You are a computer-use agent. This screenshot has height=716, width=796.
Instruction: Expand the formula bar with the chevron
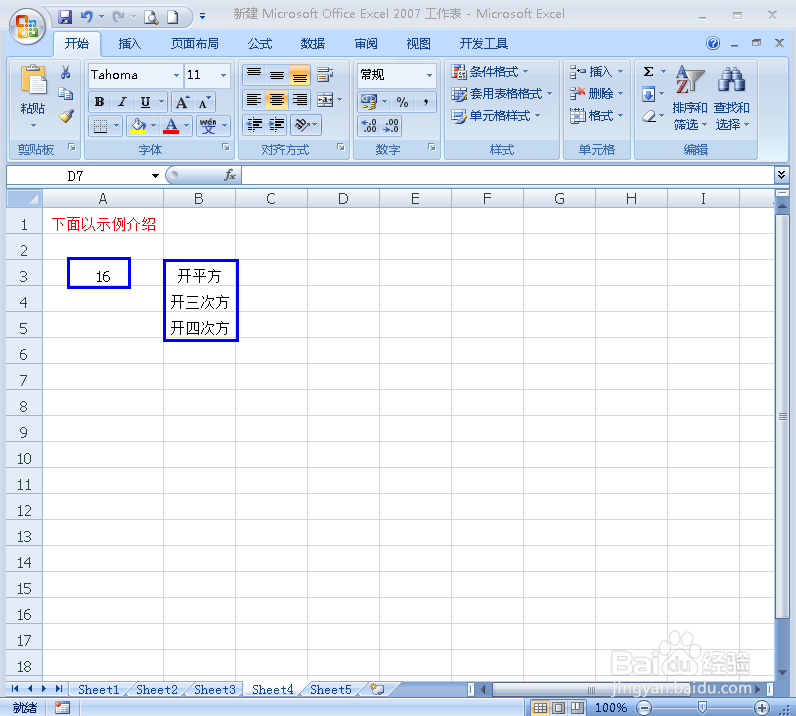pyautogui.click(x=781, y=175)
